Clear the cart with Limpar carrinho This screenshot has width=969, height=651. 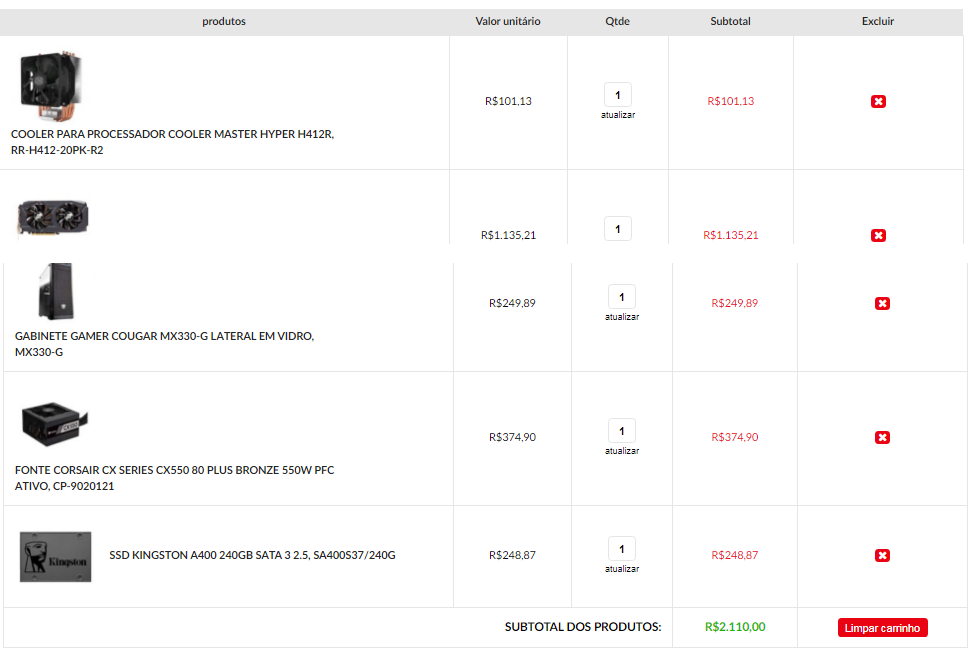pyautogui.click(x=882, y=628)
